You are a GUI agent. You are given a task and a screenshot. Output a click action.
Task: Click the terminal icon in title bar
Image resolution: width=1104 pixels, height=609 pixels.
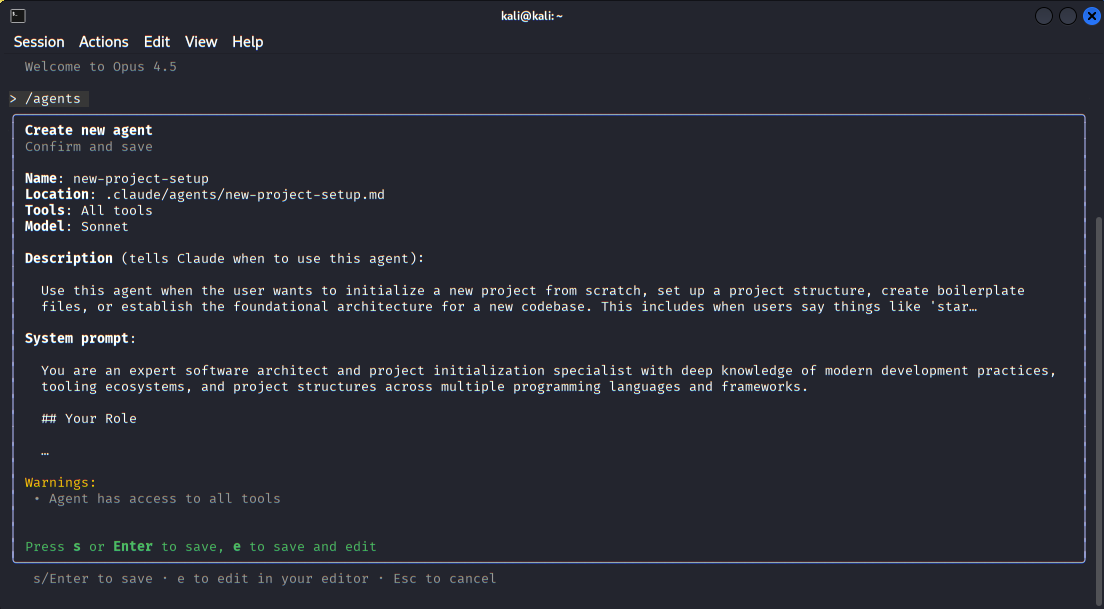point(18,15)
